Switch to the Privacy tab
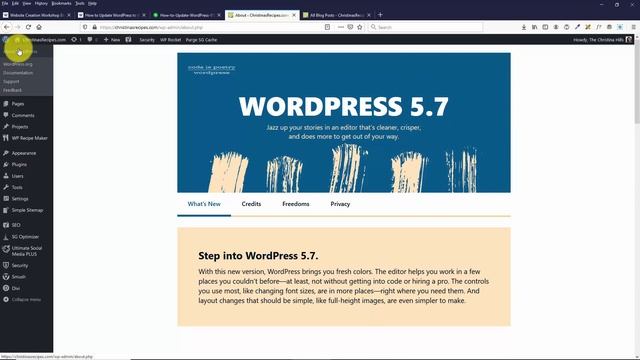Image resolution: width=640 pixels, height=360 pixels. 340,204
